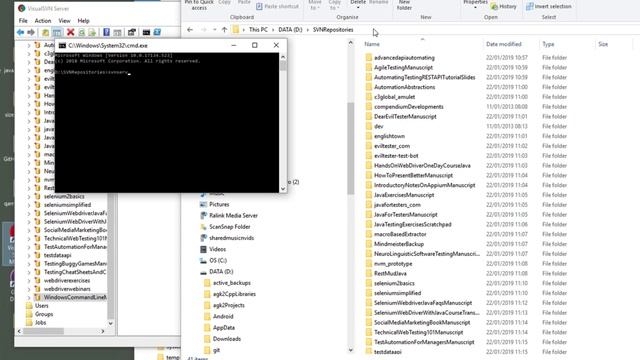Select the Users node in VisualSVN tree
Image resolution: width=640 pixels, height=360 pixels.
tap(42, 306)
